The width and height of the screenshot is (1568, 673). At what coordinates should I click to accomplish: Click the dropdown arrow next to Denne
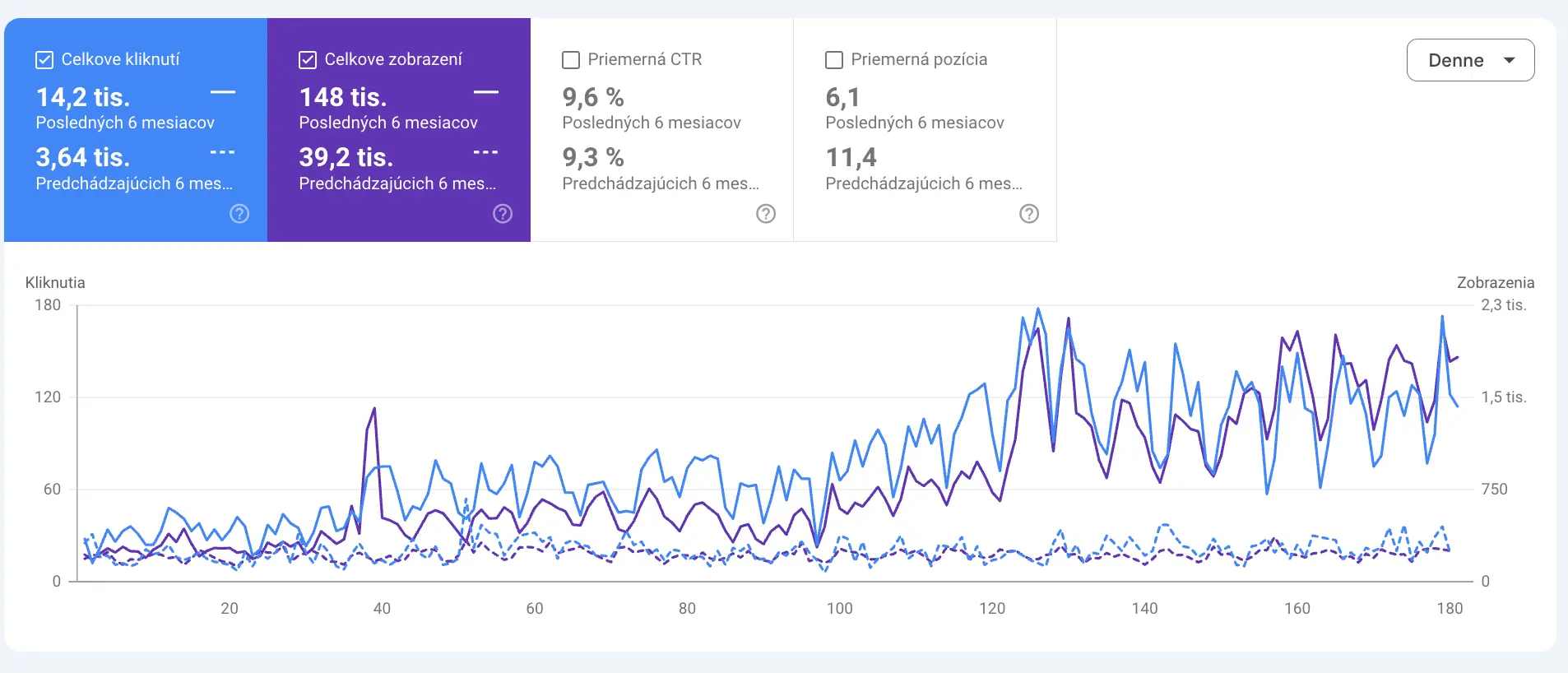[x=1510, y=60]
